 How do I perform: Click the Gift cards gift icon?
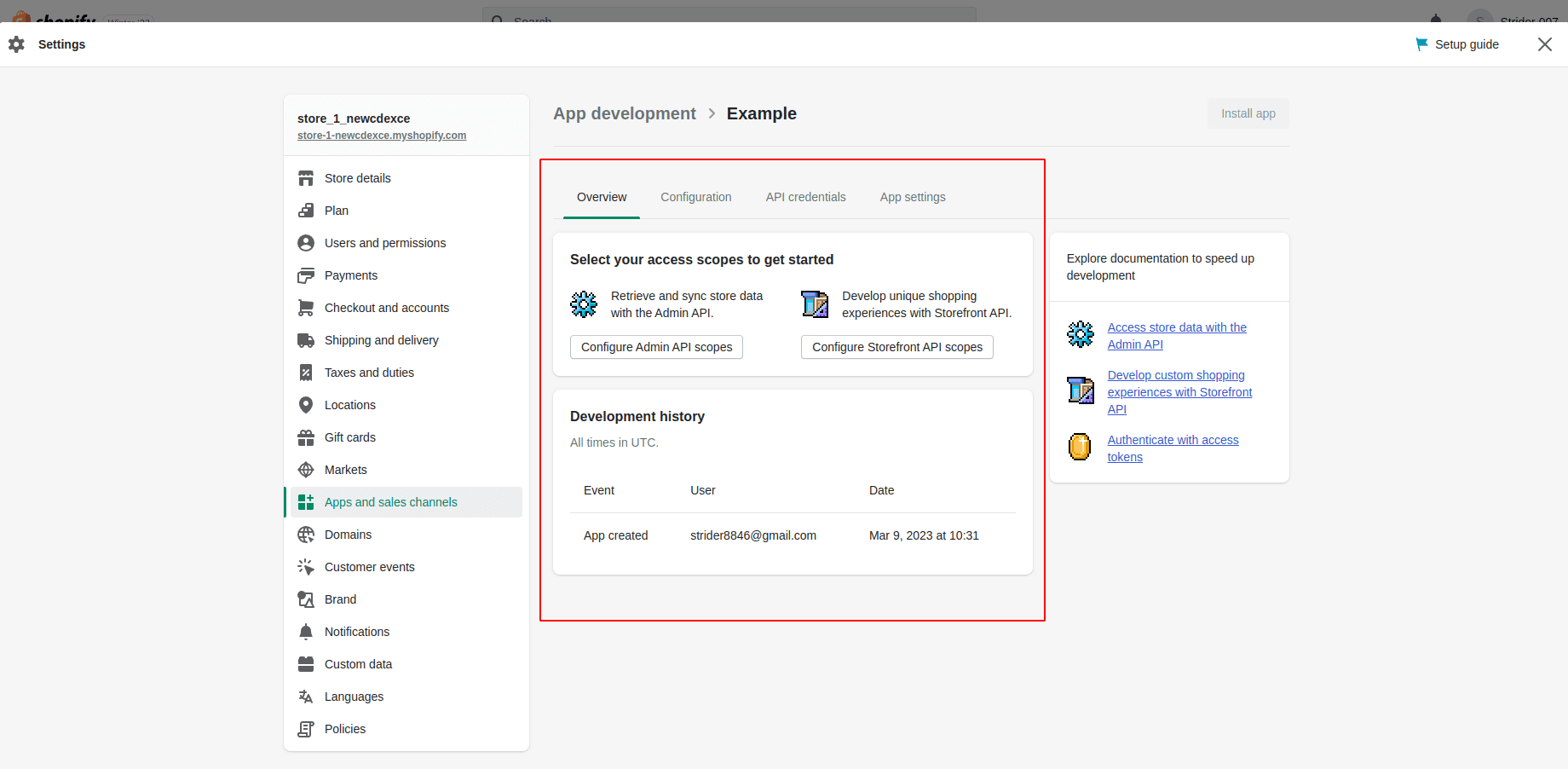tap(306, 437)
